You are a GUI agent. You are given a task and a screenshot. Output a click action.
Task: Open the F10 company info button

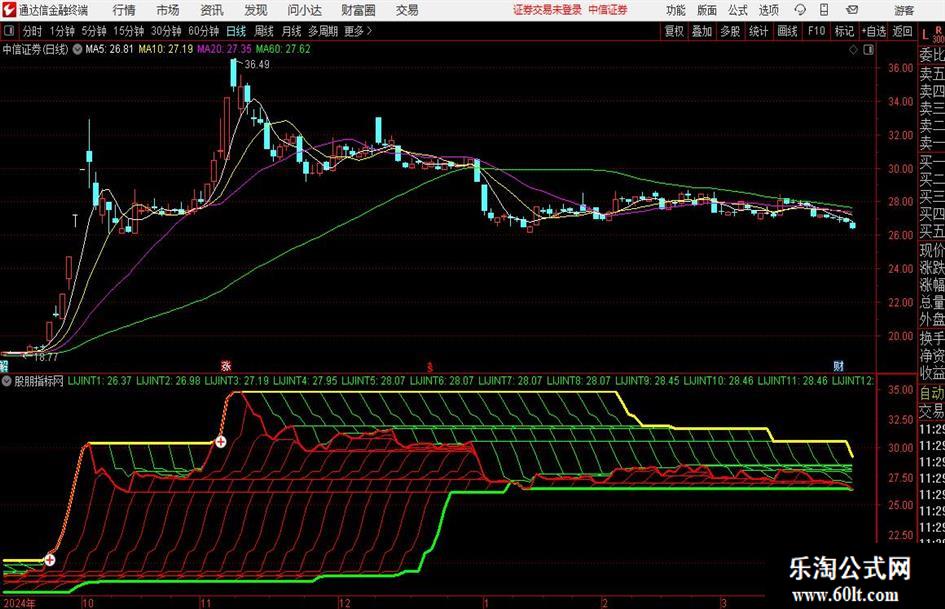(x=817, y=31)
